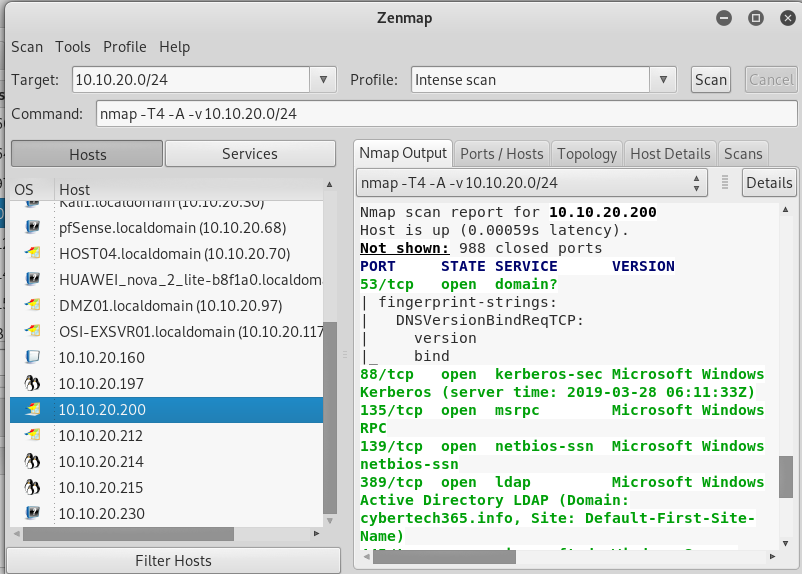This screenshot has height=574, width=802.
Task: Toggle the Hosts view button
Action: 87,154
